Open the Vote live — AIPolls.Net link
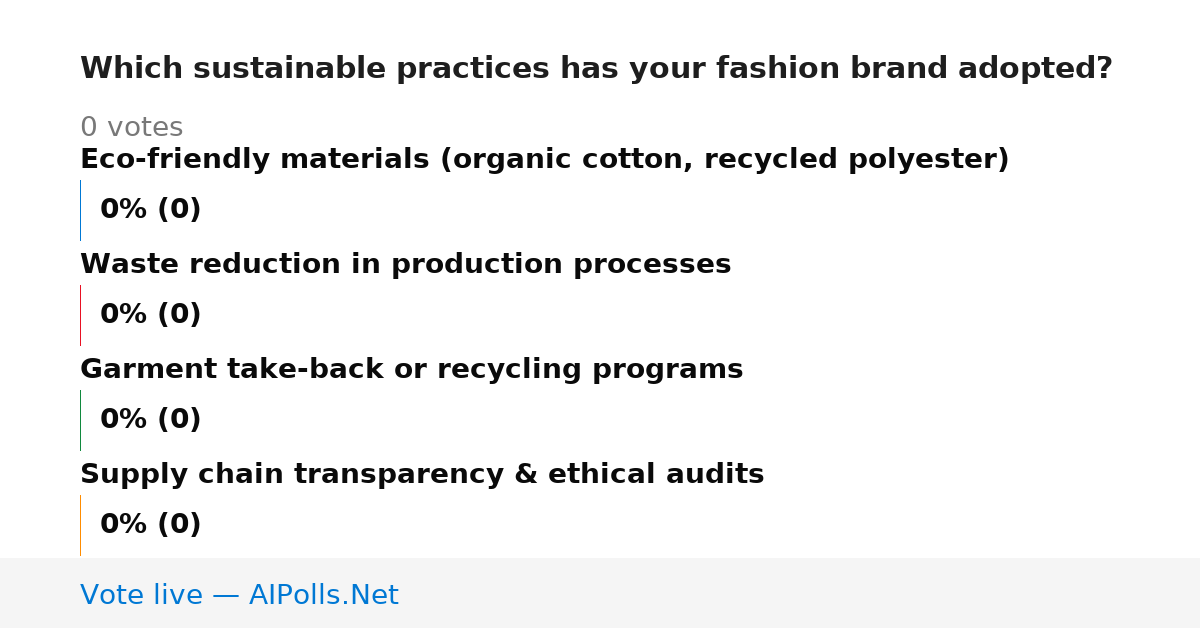Image resolution: width=1200 pixels, height=628 pixels. coord(239,595)
